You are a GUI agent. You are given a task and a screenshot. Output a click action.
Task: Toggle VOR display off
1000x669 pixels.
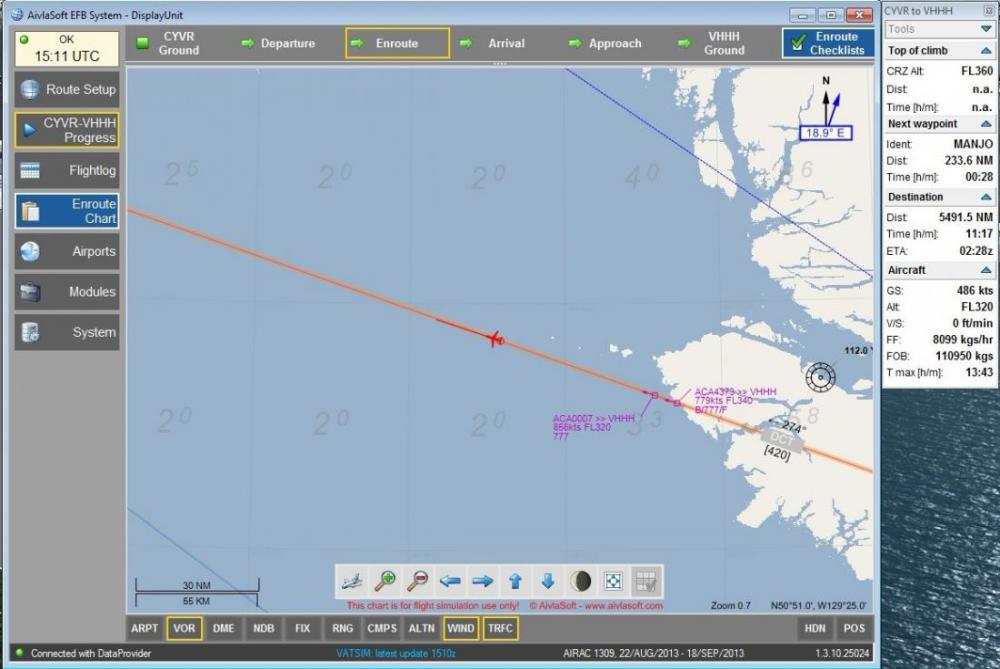coord(184,628)
